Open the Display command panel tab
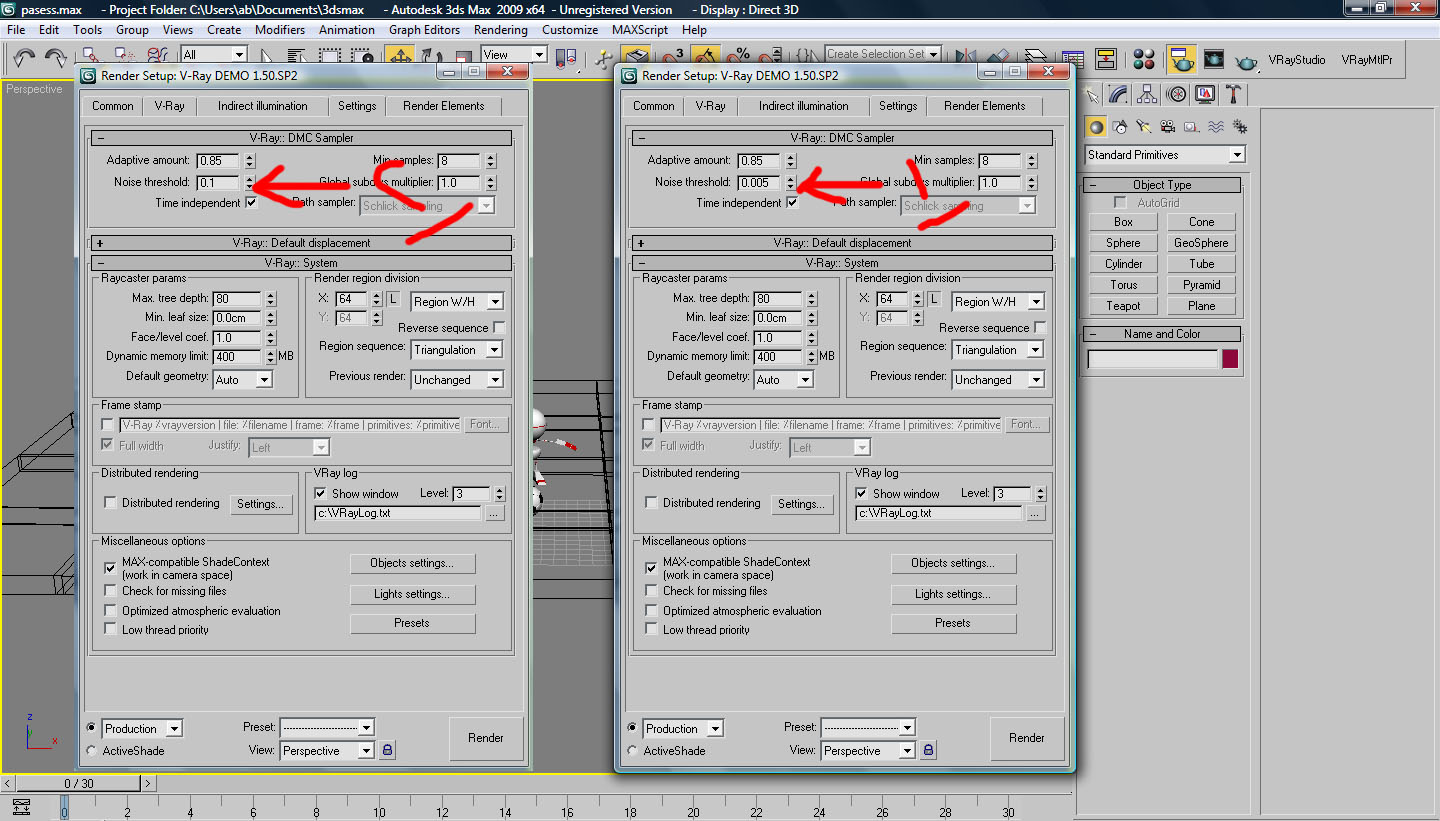Screen dimensions: 1440x821 (x=1205, y=94)
